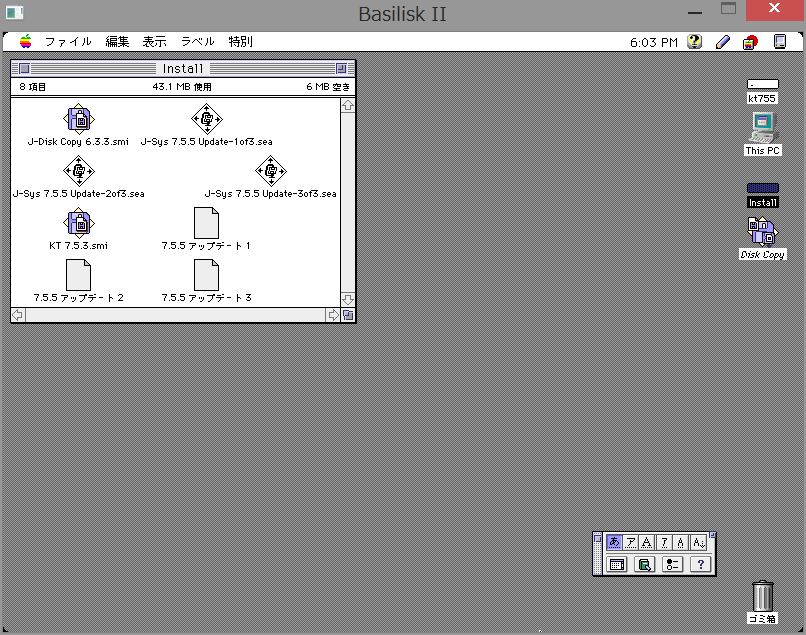Open the 表示 menu
Screen dimensions: 806x635
(154, 42)
